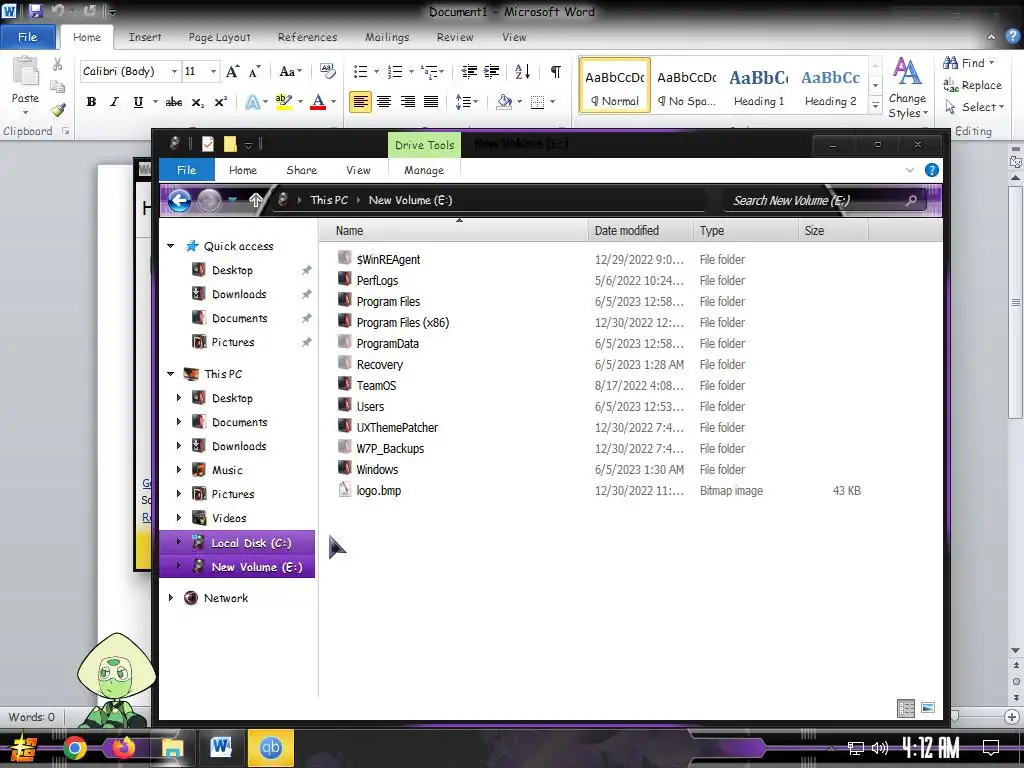The height and width of the screenshot is (768, 1024).
Task: Apply Superscript formatting in Word
Action: tap(221, 102)
